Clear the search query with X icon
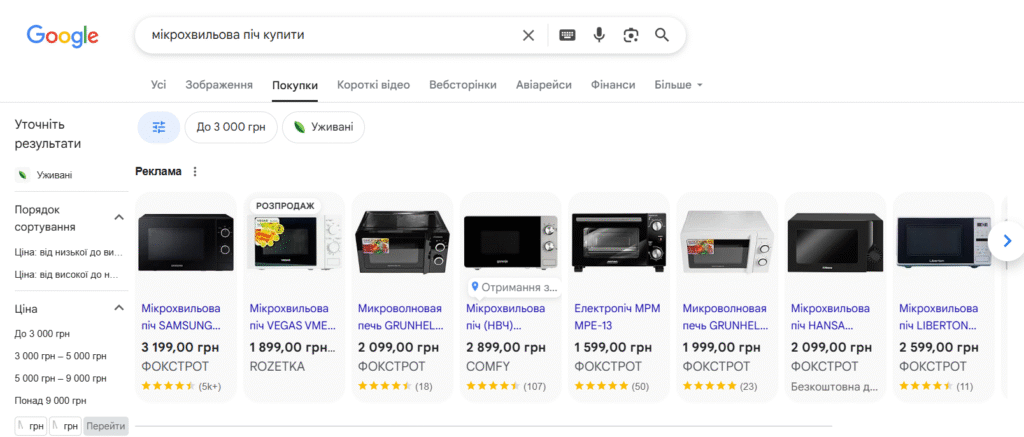Screen dimensions: 1024x437 tap(529, 35)
